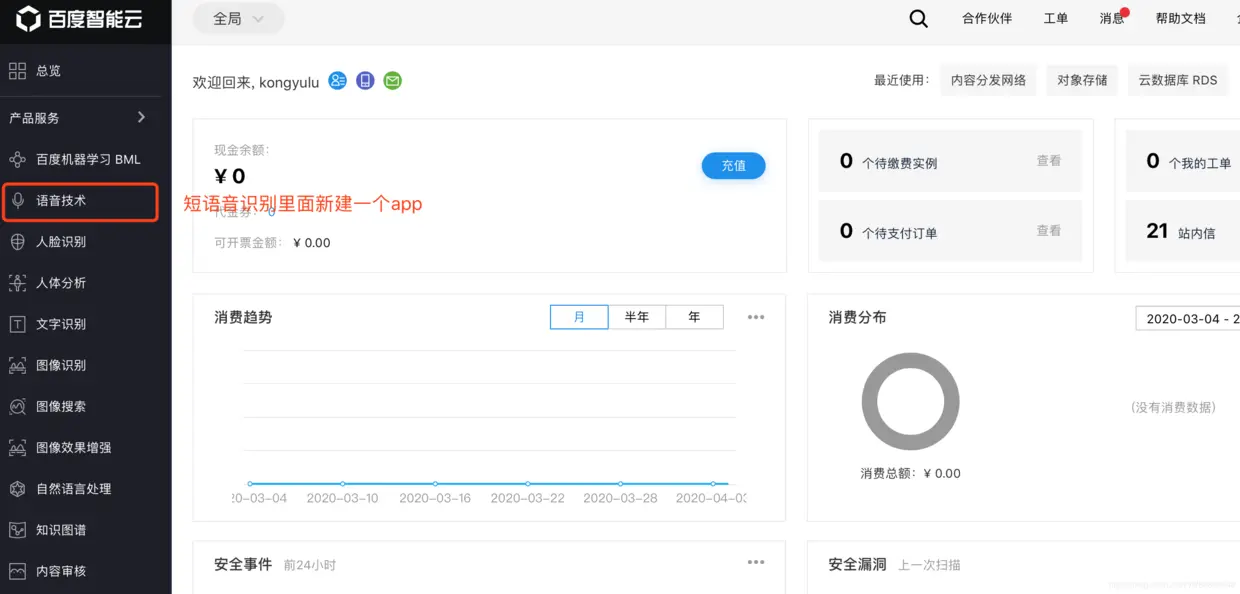Go to 工单 in the top bar
Image resolution: width=1240 pixels, height=594 pixels.
click(x=1055, y=18)
